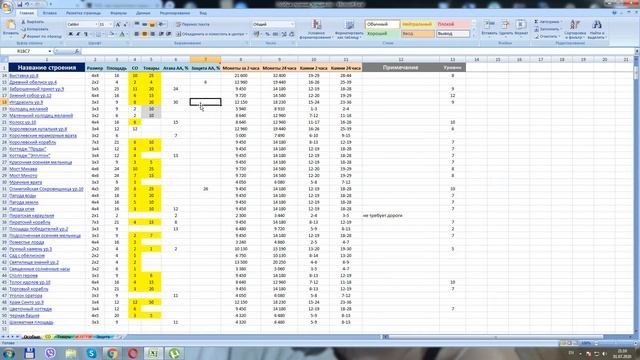Expand the cell styles gallery
Viewport: 640px width, 360px height.
[474, 36]
